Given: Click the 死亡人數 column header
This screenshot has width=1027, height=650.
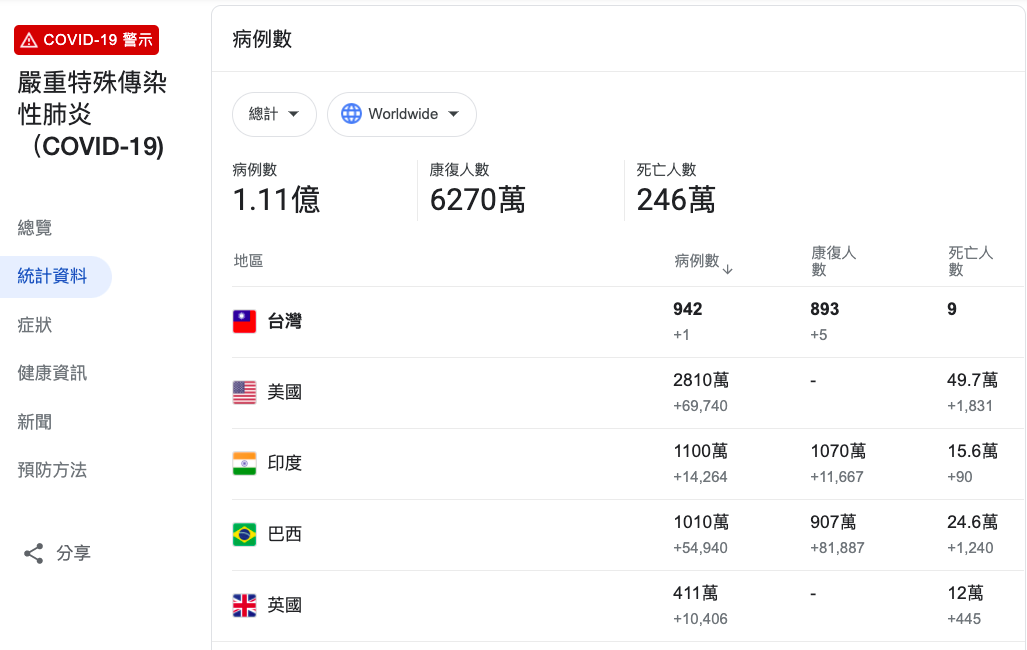Looking at the screenshot, I should point(971,261).
